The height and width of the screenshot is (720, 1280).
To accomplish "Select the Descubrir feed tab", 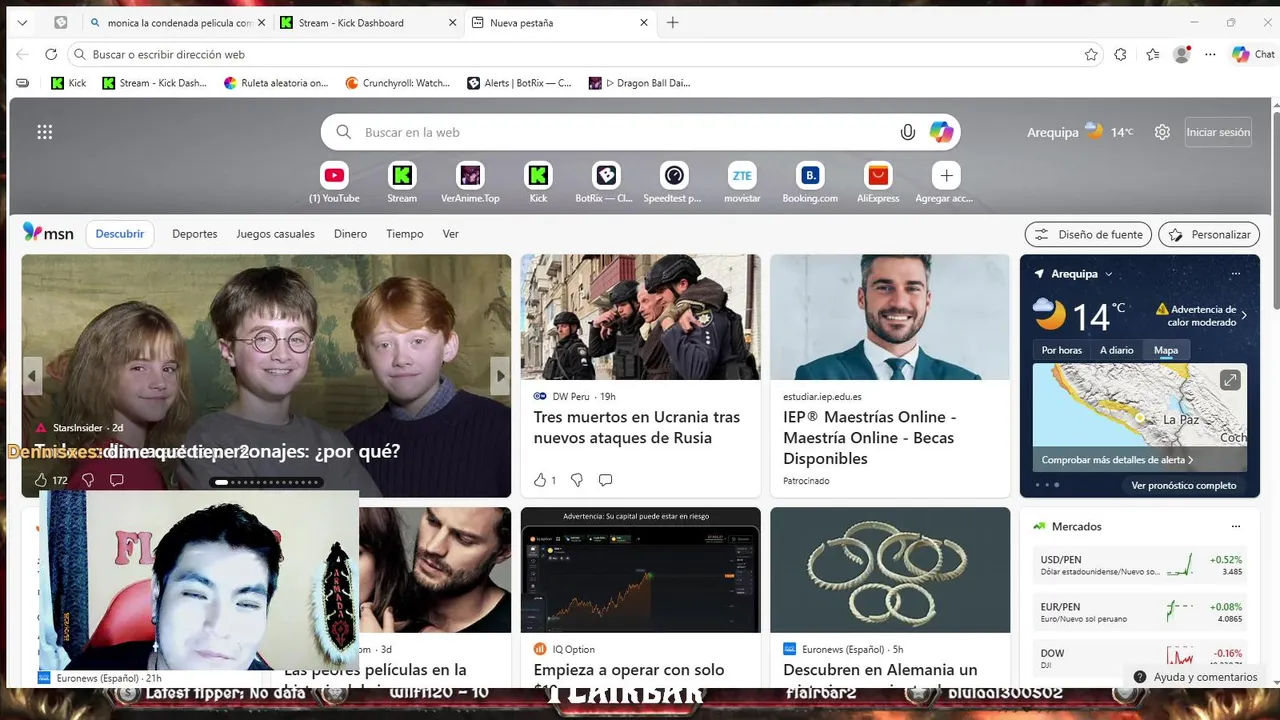I will point(120,234).
